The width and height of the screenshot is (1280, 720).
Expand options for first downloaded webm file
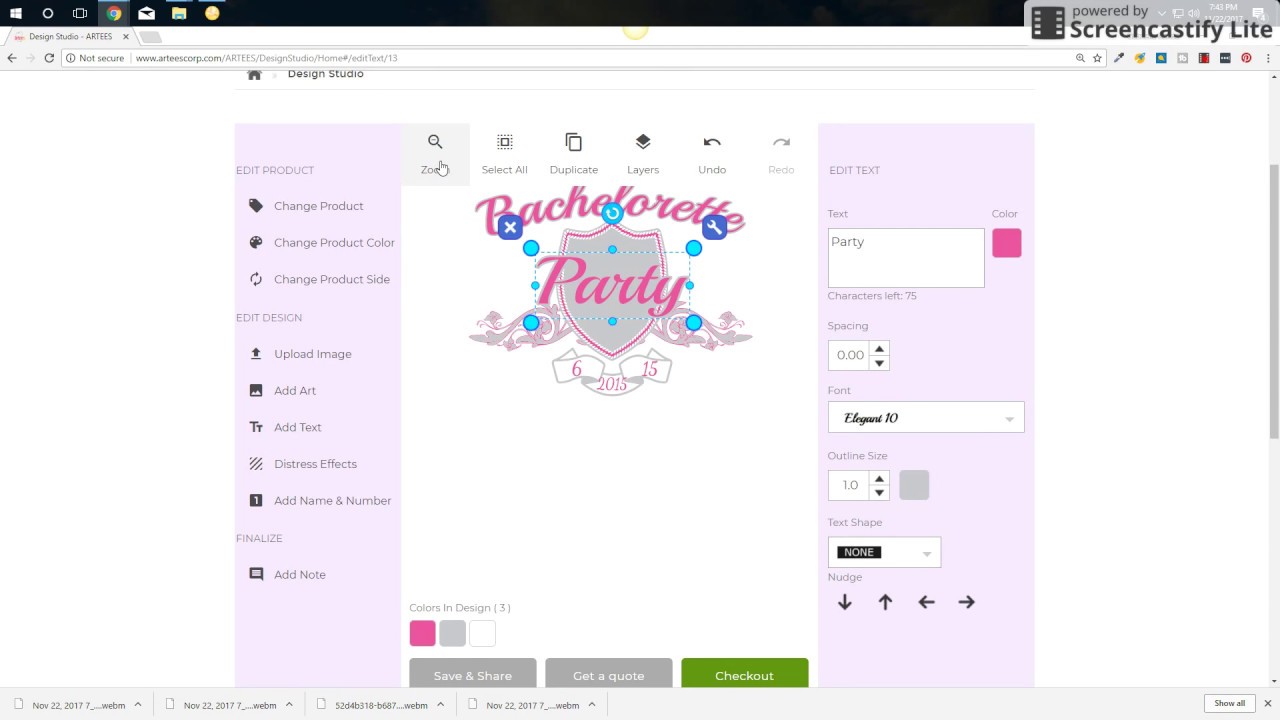point(138,705)
